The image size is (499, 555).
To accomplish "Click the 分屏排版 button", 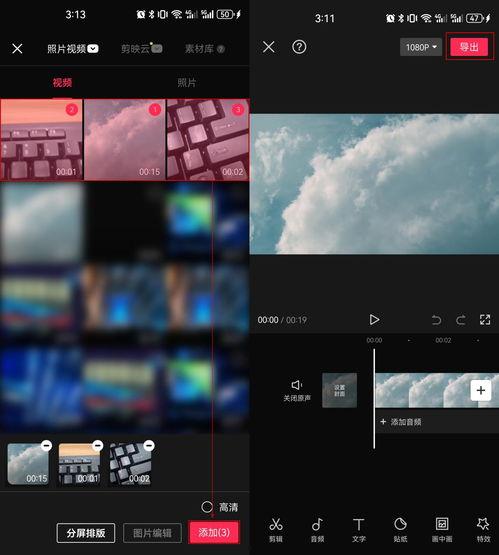I will (86, 533).
